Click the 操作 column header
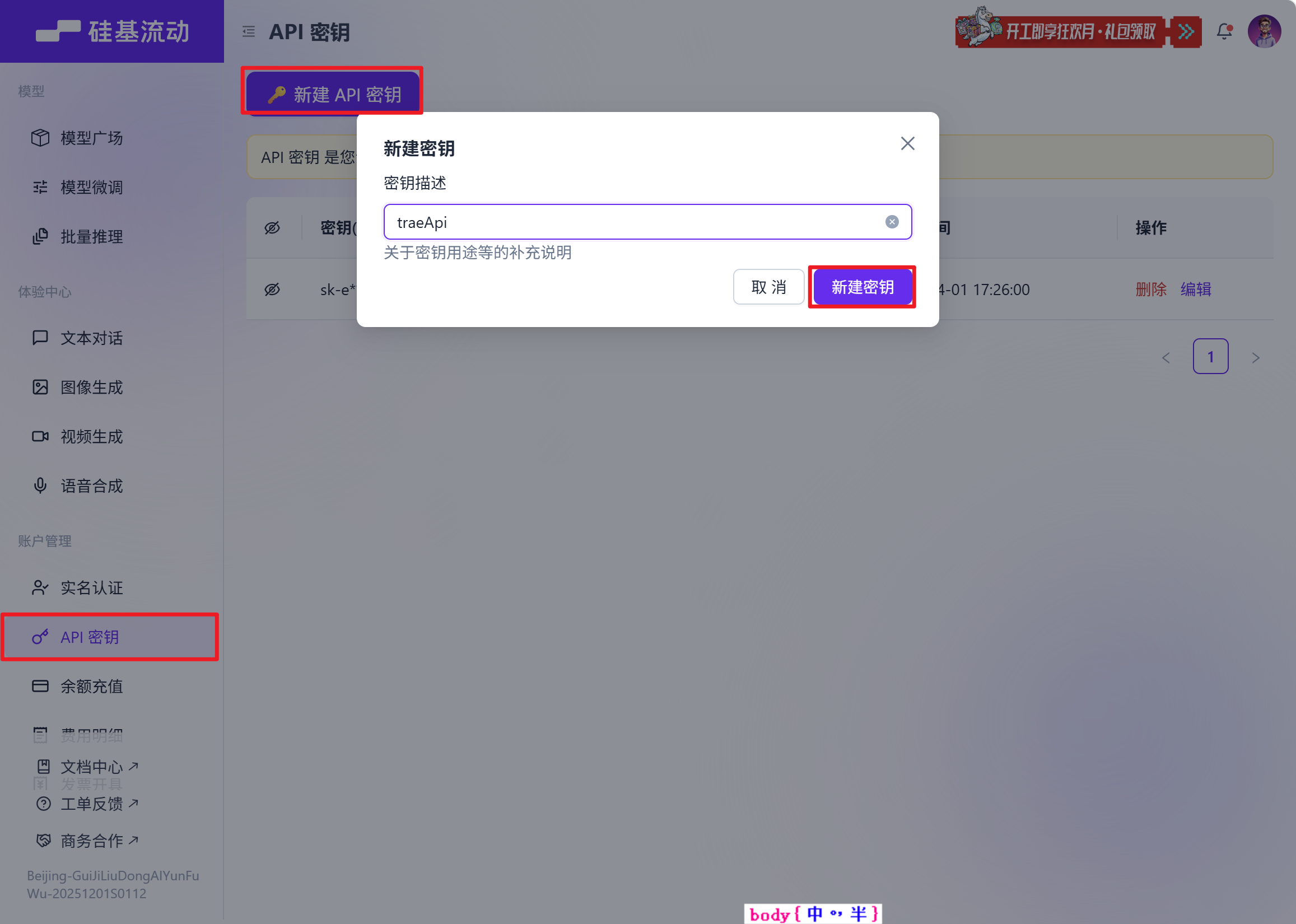Image resolution: width=1296 pixels, height=924 pixels. pos(1150,228)
